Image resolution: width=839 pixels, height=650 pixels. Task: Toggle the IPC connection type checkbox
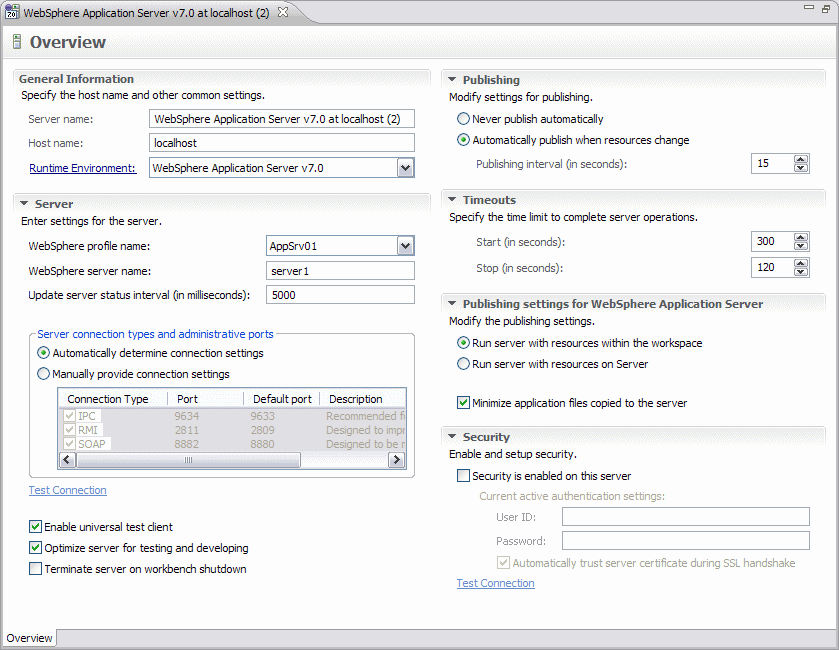coord(69,416)
